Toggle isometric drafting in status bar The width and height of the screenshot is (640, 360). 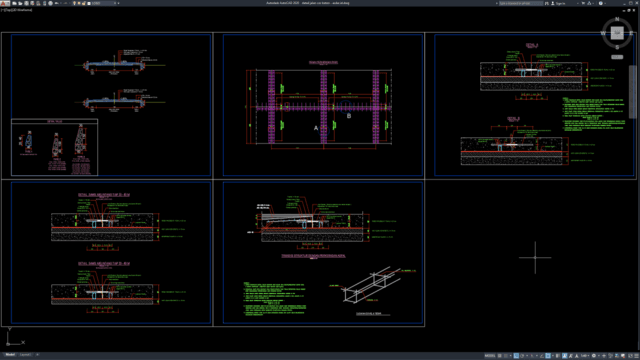coord(532,356)
